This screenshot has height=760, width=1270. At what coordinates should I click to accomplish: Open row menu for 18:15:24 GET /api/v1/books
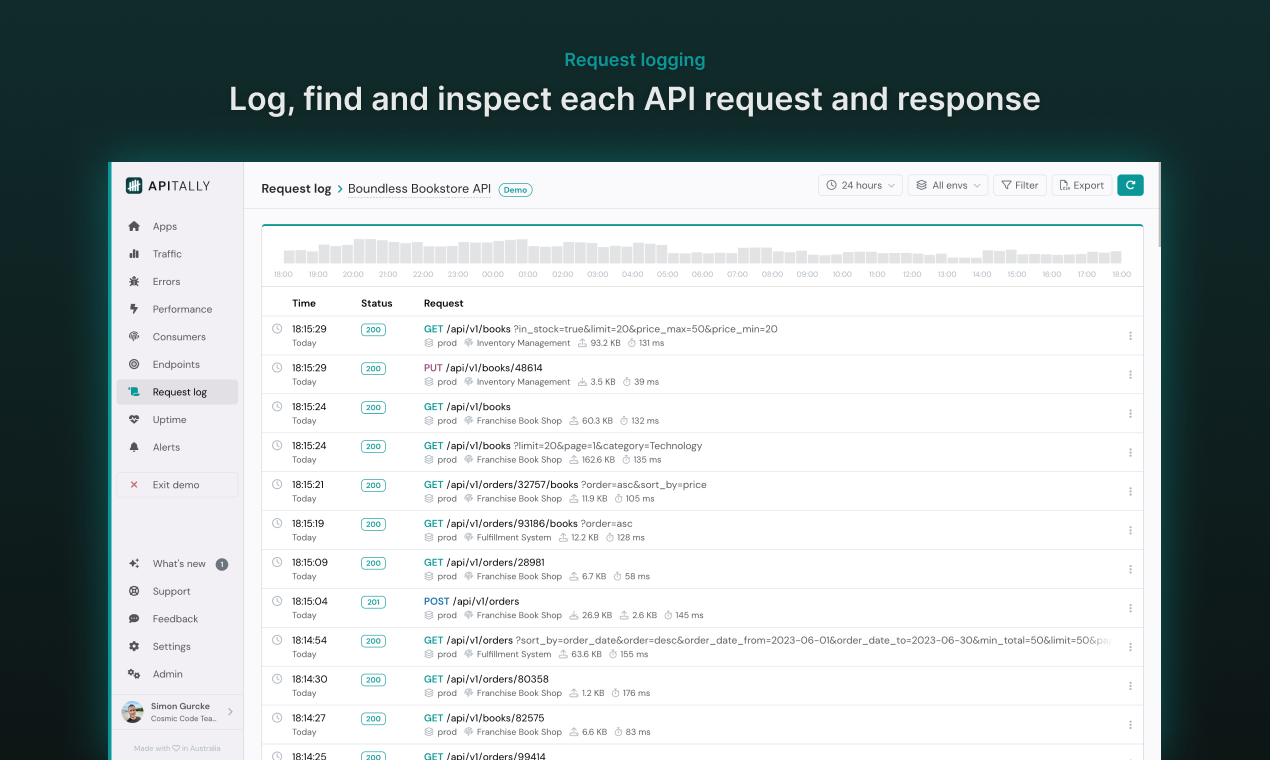1130,414
